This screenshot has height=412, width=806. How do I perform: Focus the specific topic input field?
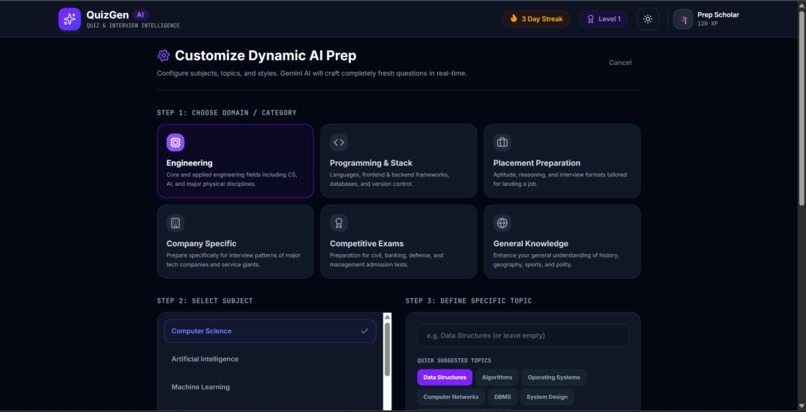click(523, 335)
